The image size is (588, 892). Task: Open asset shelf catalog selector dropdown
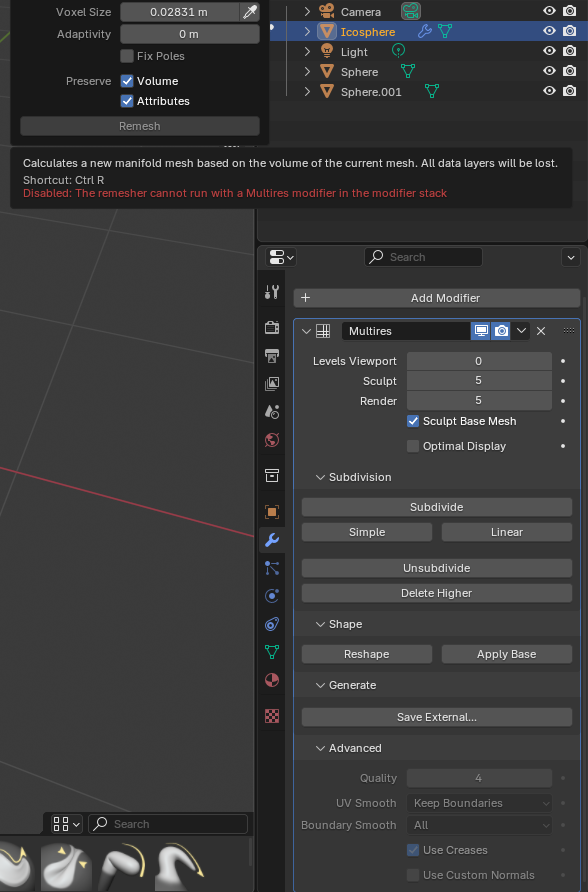point(67,824)
